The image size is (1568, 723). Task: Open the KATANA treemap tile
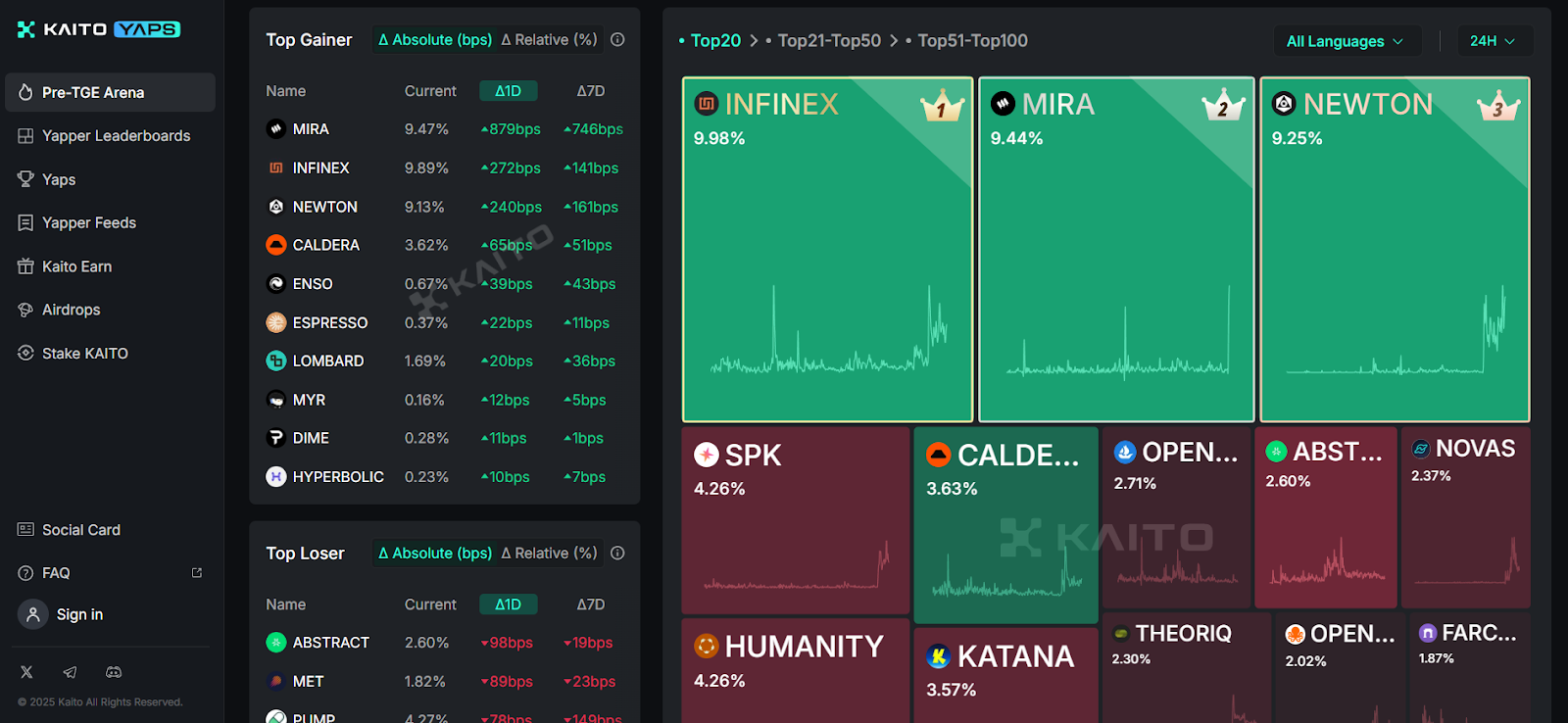point(1005,675)
